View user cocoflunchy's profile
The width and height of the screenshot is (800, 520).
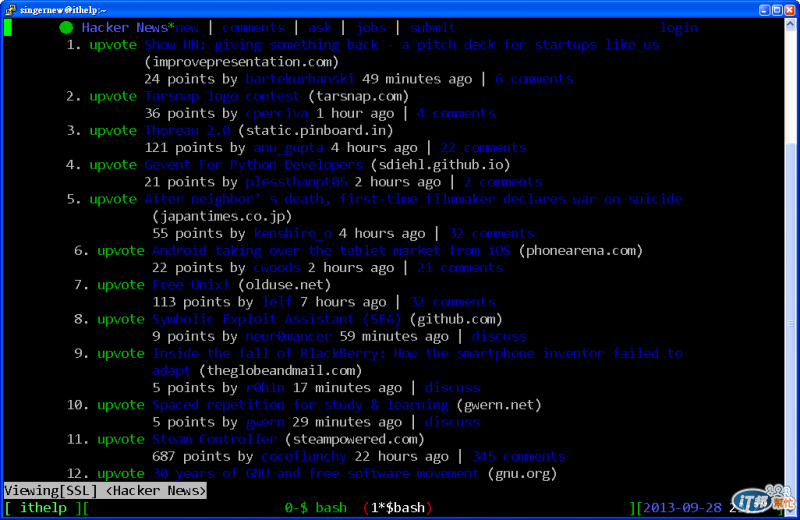coord(304,456)
